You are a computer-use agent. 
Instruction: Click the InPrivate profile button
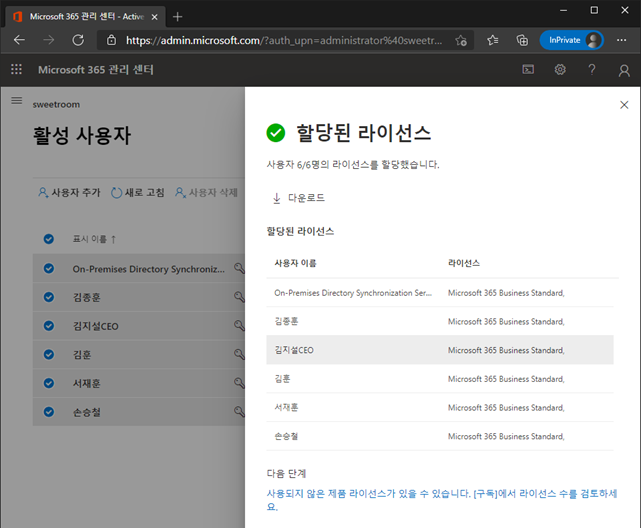point(572,40)
